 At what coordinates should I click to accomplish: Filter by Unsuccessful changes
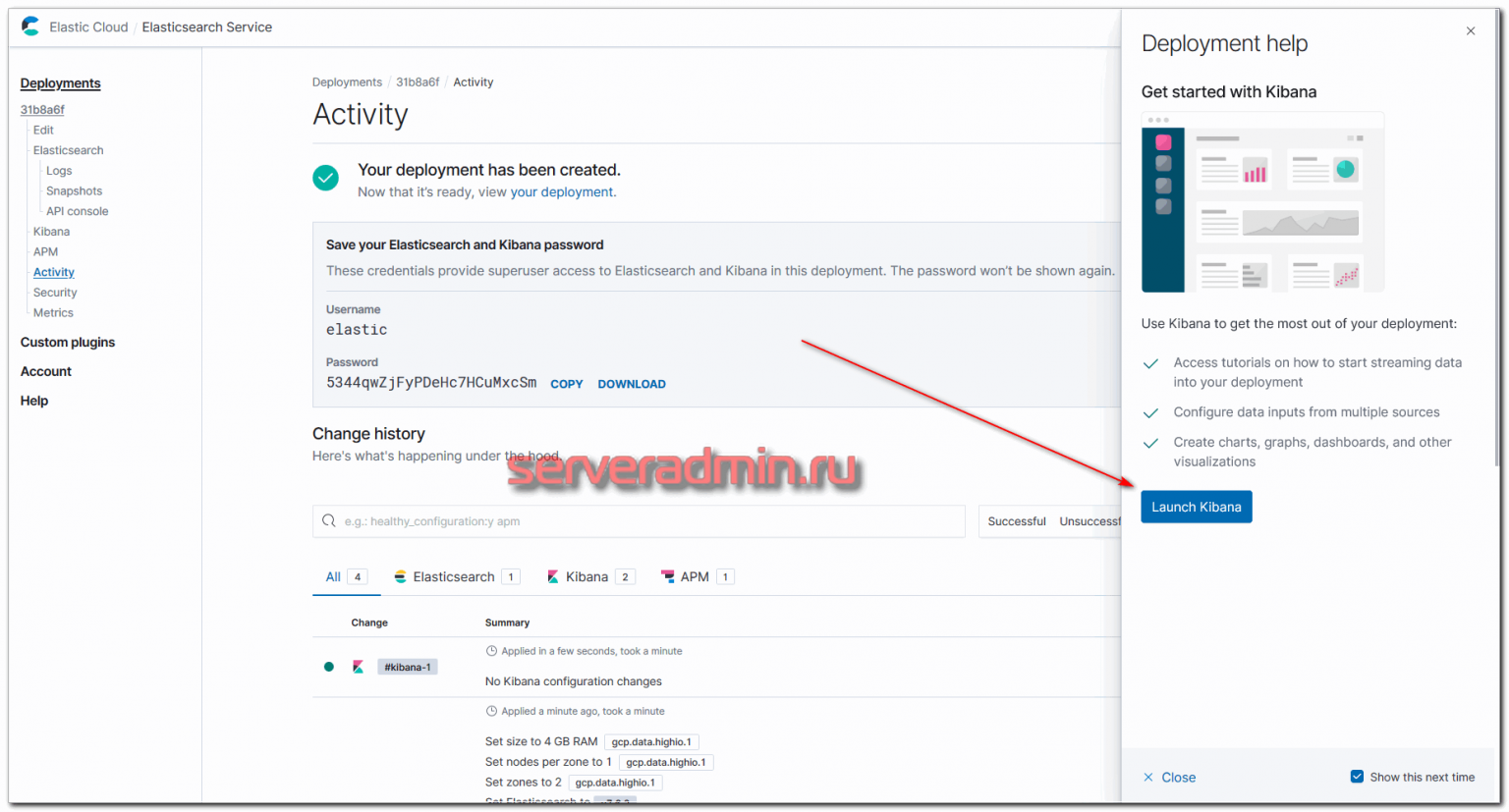point(1090,521)
